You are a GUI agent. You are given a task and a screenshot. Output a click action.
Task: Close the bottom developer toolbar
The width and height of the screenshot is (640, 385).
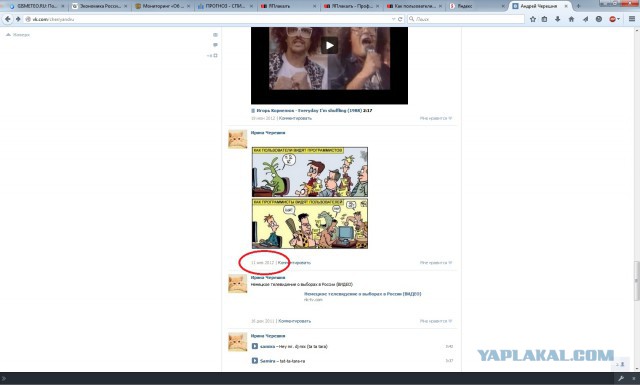click(634, 378)
